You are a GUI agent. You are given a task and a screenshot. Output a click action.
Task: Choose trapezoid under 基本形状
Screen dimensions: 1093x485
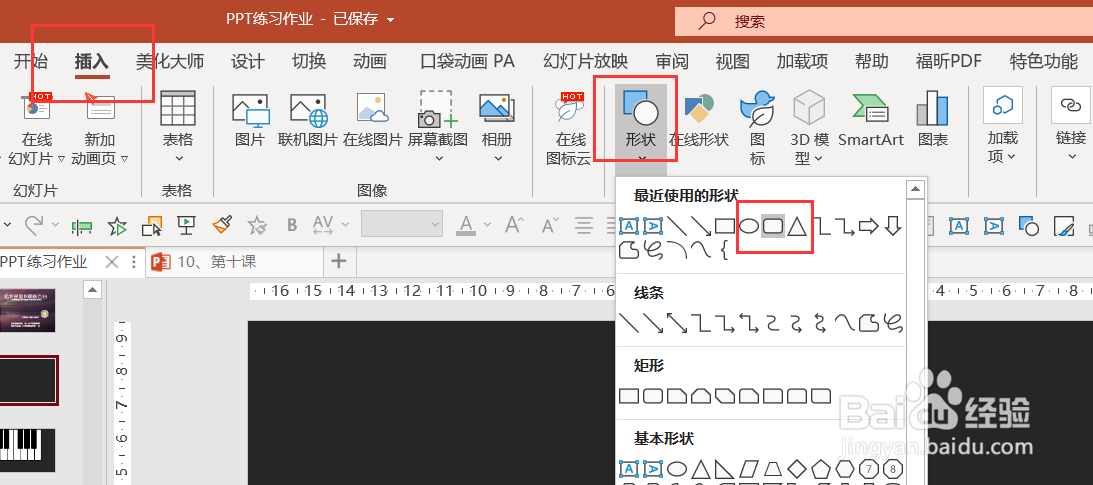tap(773, 468)
